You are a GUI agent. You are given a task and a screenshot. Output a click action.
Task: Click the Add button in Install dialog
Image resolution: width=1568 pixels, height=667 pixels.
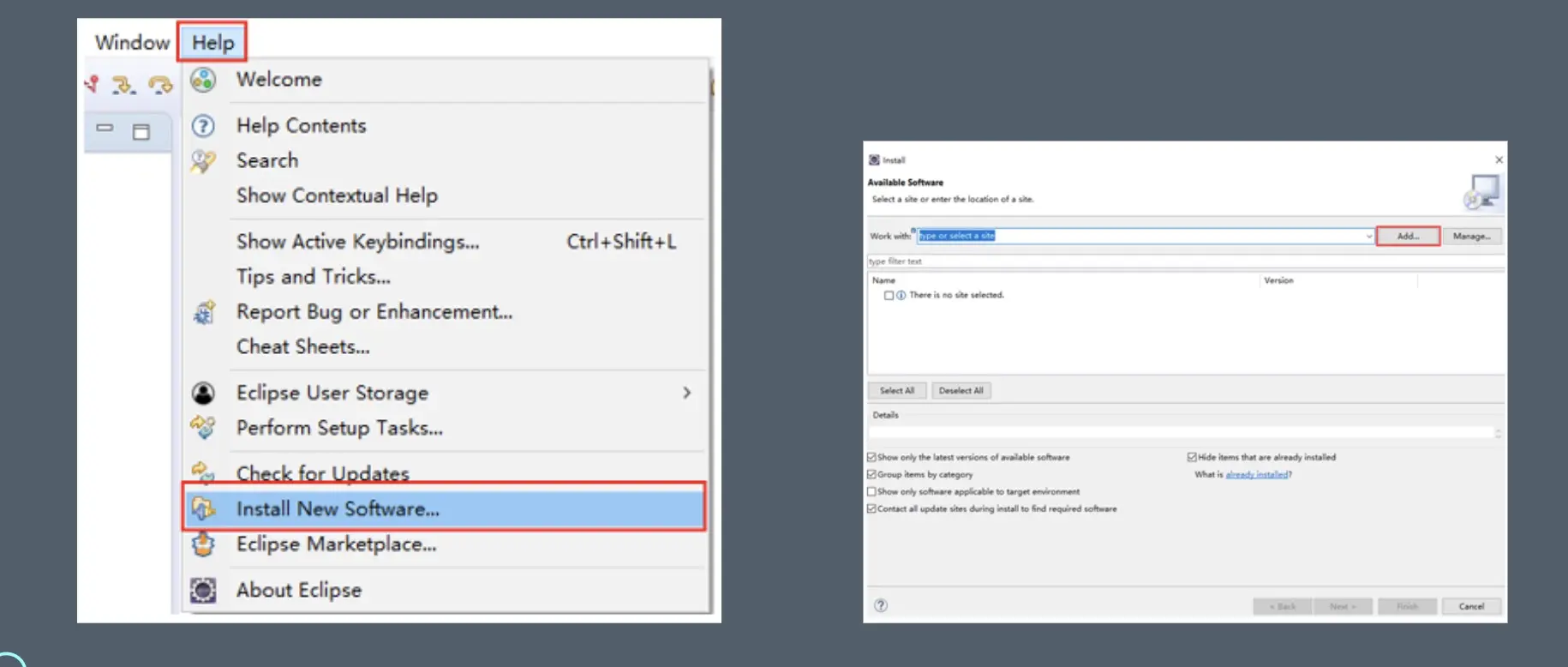click(x=1408, y=236)
